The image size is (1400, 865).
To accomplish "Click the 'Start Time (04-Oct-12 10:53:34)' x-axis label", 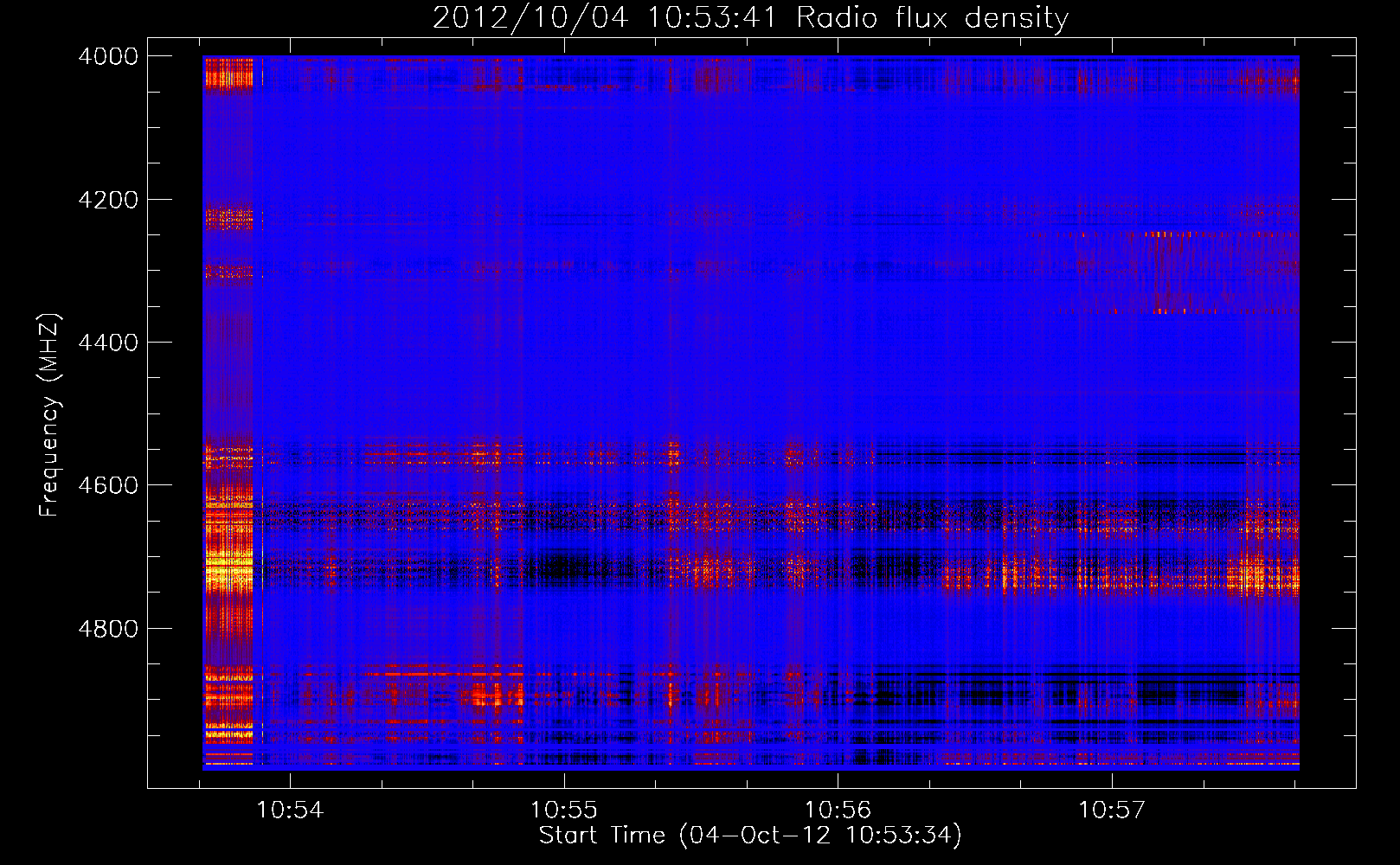I will tap(750, 836).
